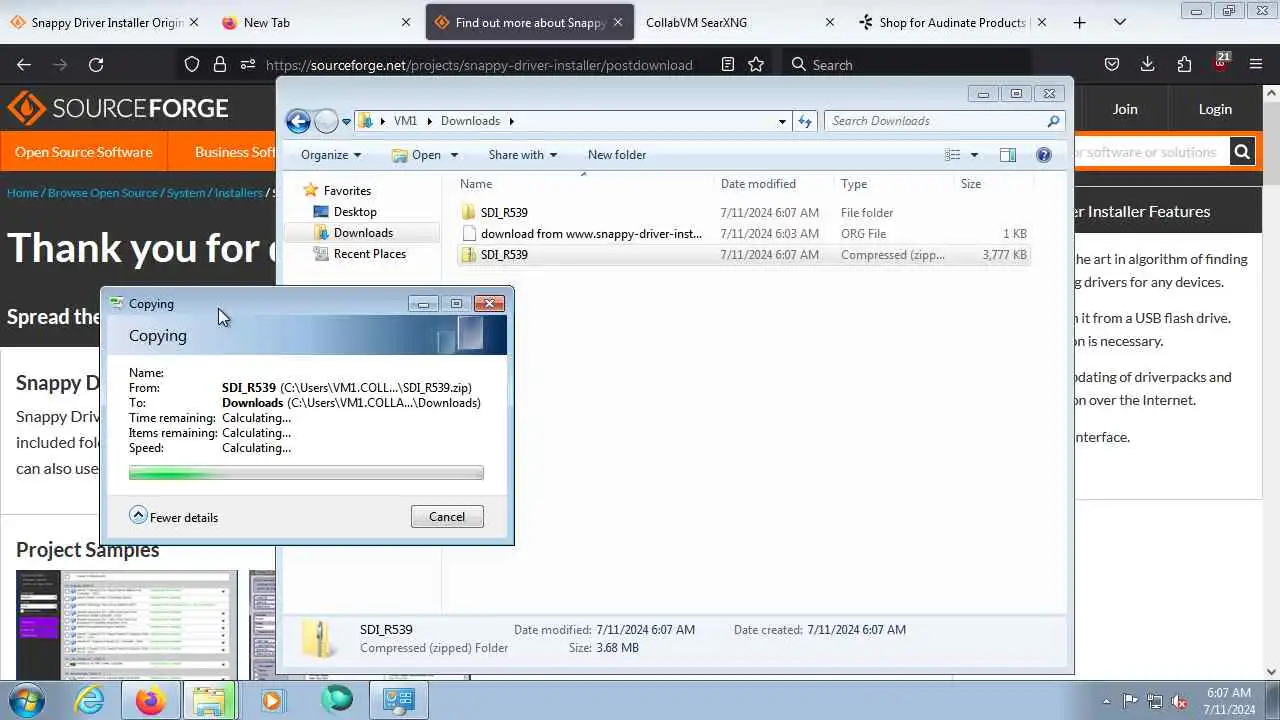
Task: Open a new Firefox tab with plus
Action: tap(1079, 22)
